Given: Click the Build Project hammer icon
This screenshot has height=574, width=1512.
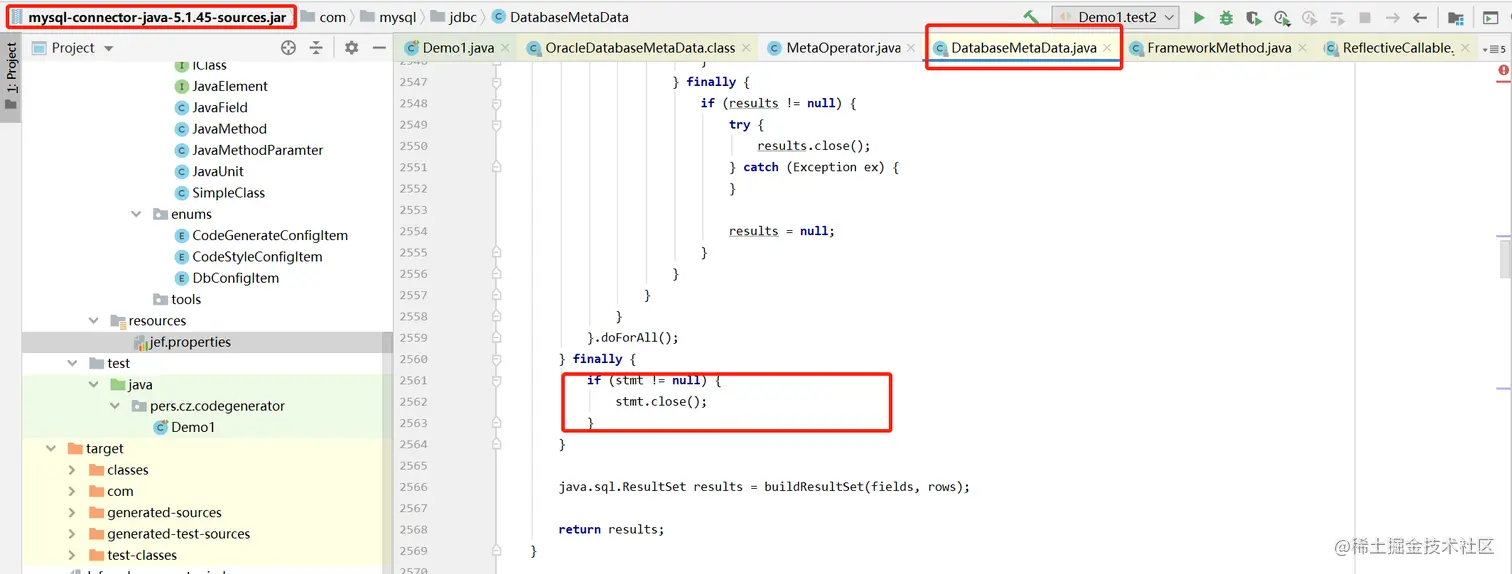Looking at the screenshot, I should point(1031,18).
